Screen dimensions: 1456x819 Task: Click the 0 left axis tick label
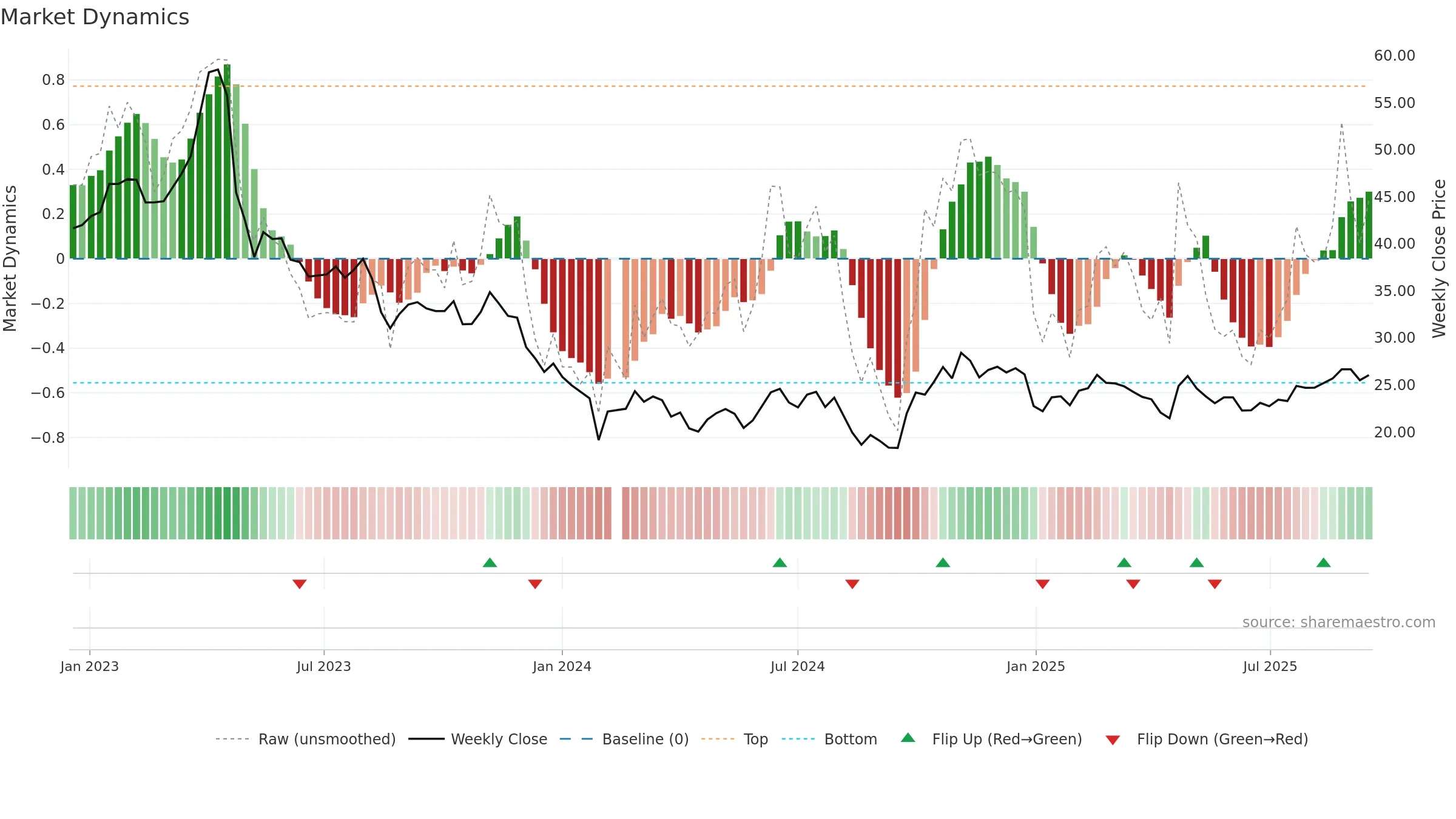coord(60,259)
